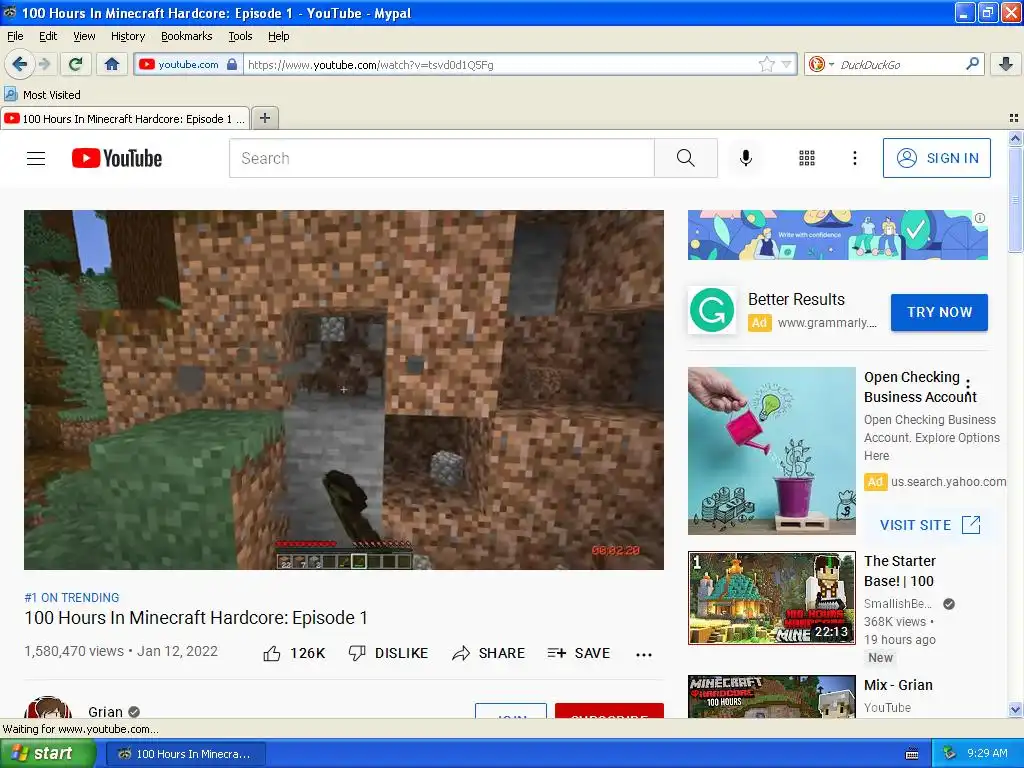The width and height of the screenshot is (1024, 768).
Task: Select the 100 Hours In Minecraft tab
Action: click(x=125, y=118)
